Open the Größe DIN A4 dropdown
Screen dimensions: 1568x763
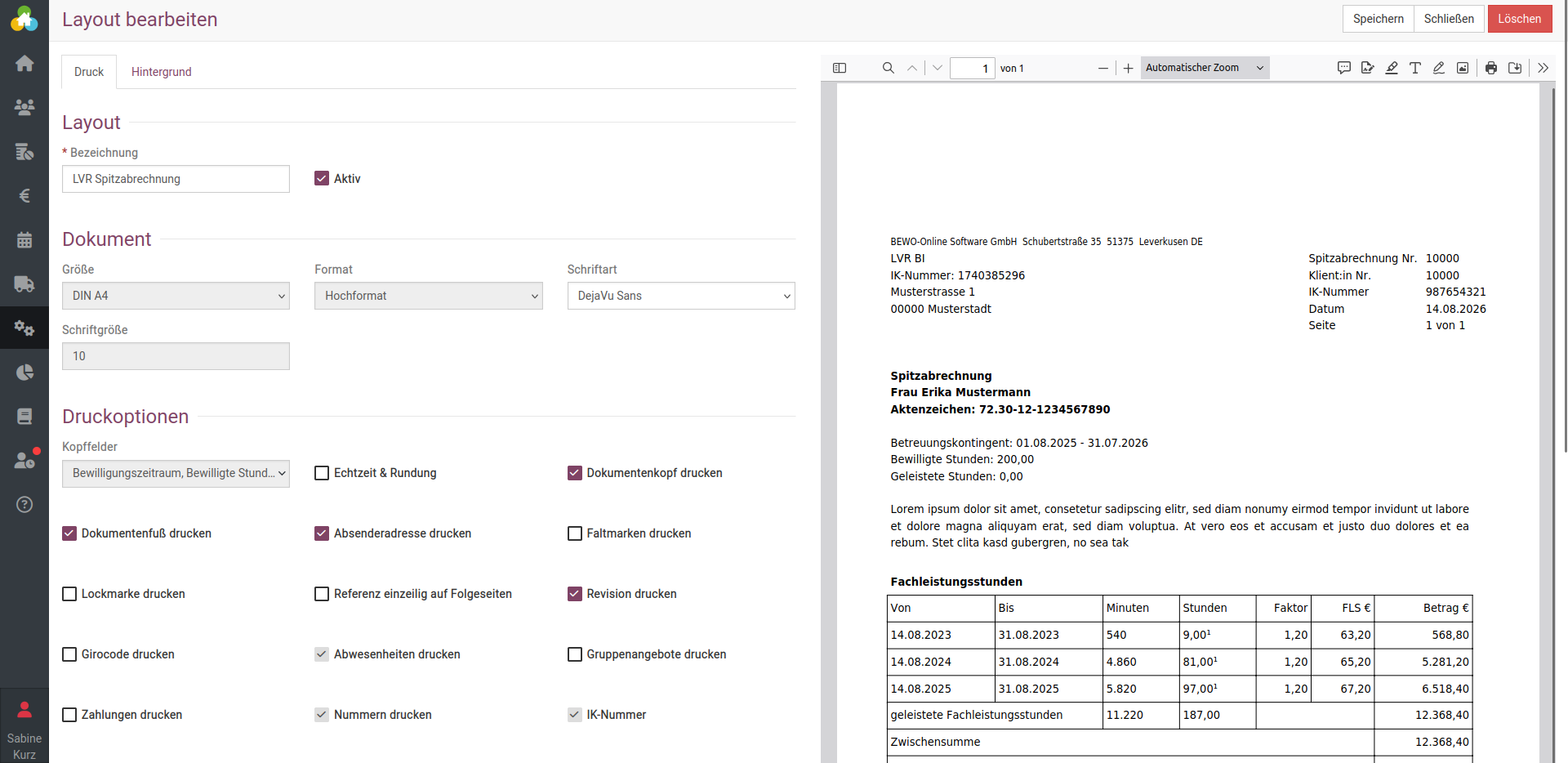(176, 296)
